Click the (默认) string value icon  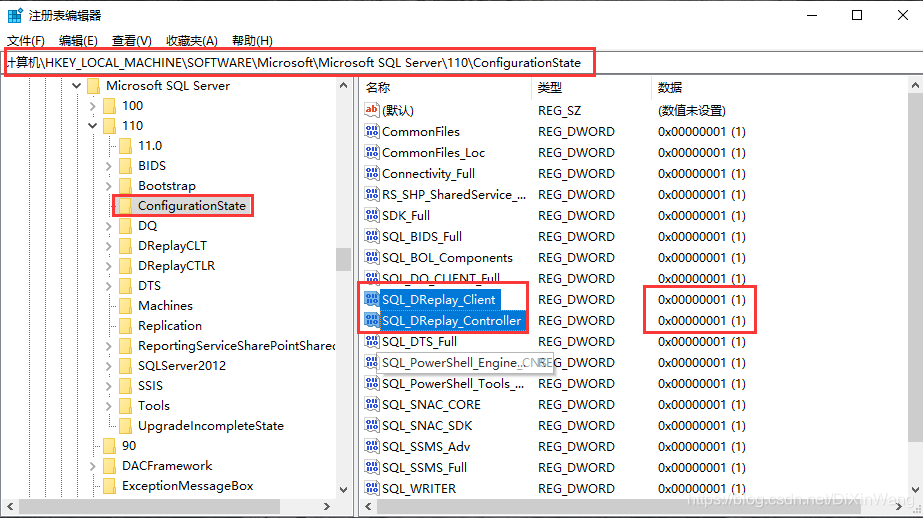tap(371, 110)
